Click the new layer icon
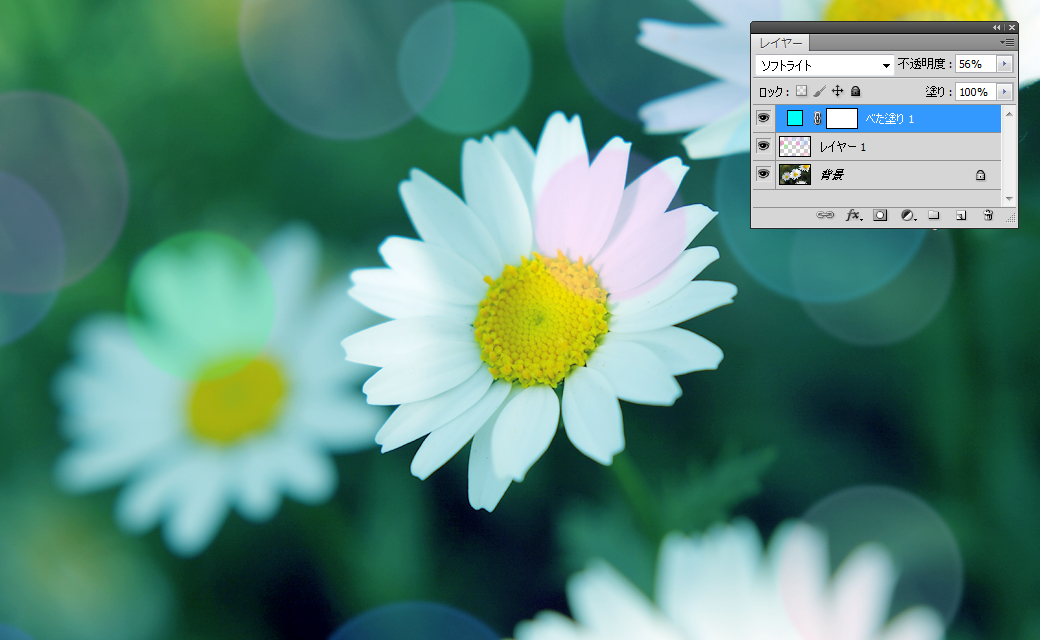The width and height of the screenshot is (1040, 640). tap(960, 215)
